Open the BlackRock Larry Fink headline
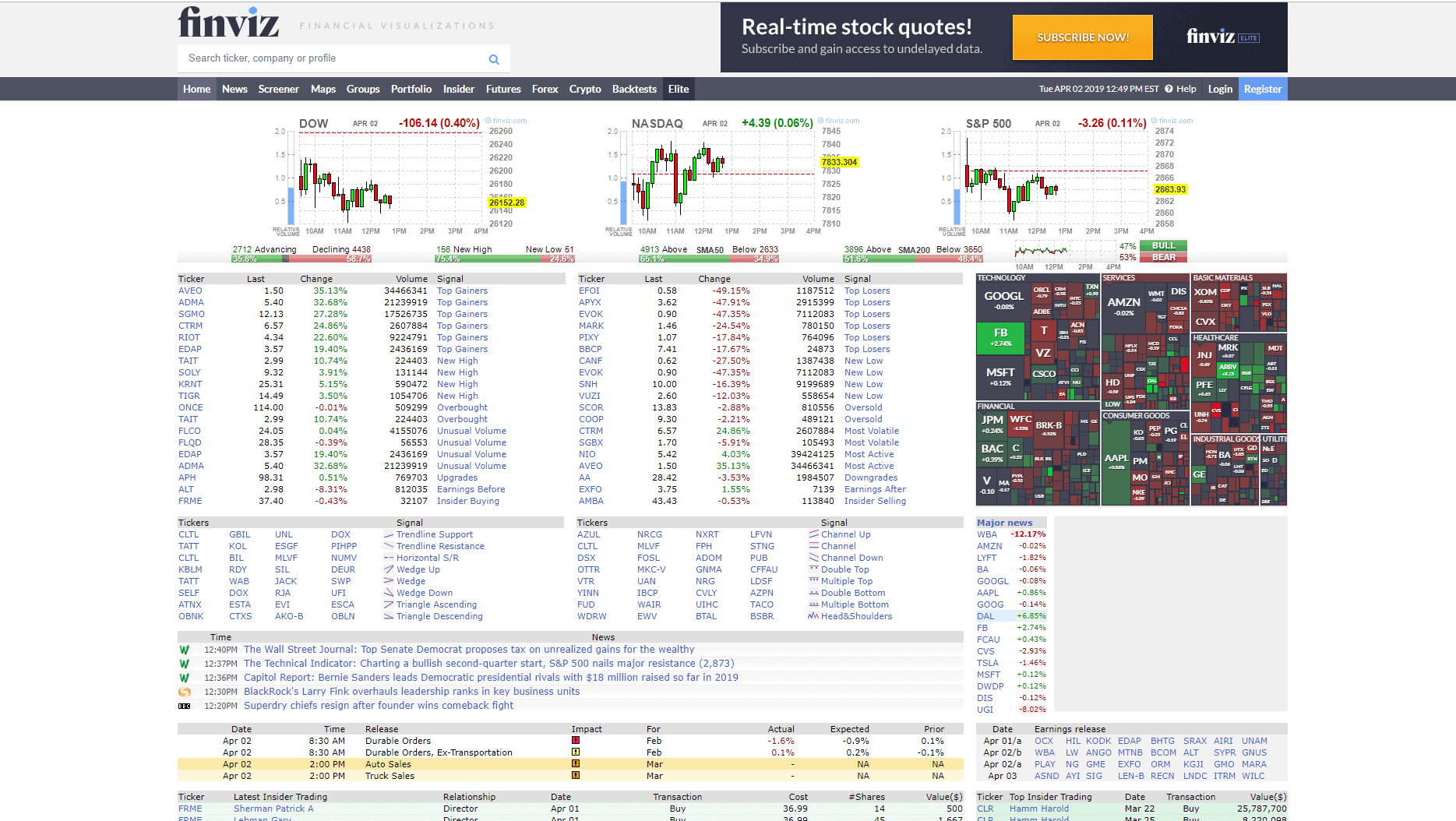The width and height of the screenshot is (1456, 821). (x=411, y=692)
